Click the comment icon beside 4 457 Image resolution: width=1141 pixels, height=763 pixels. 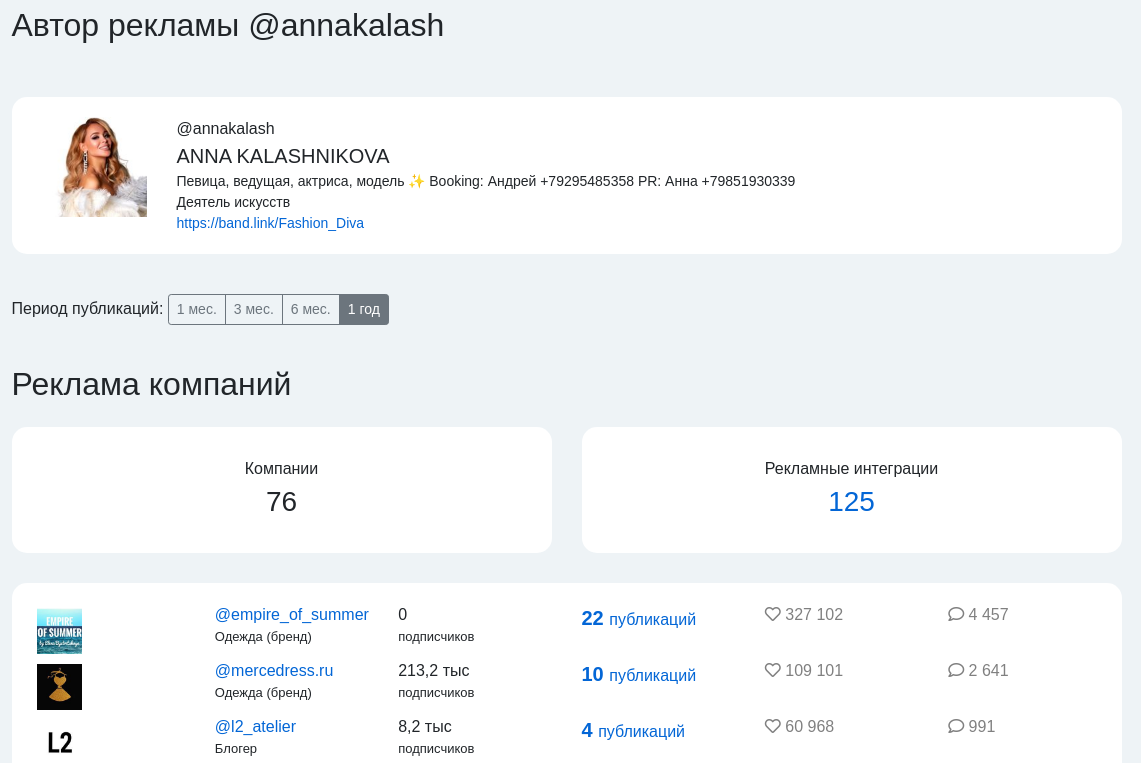tap(956, 614)
